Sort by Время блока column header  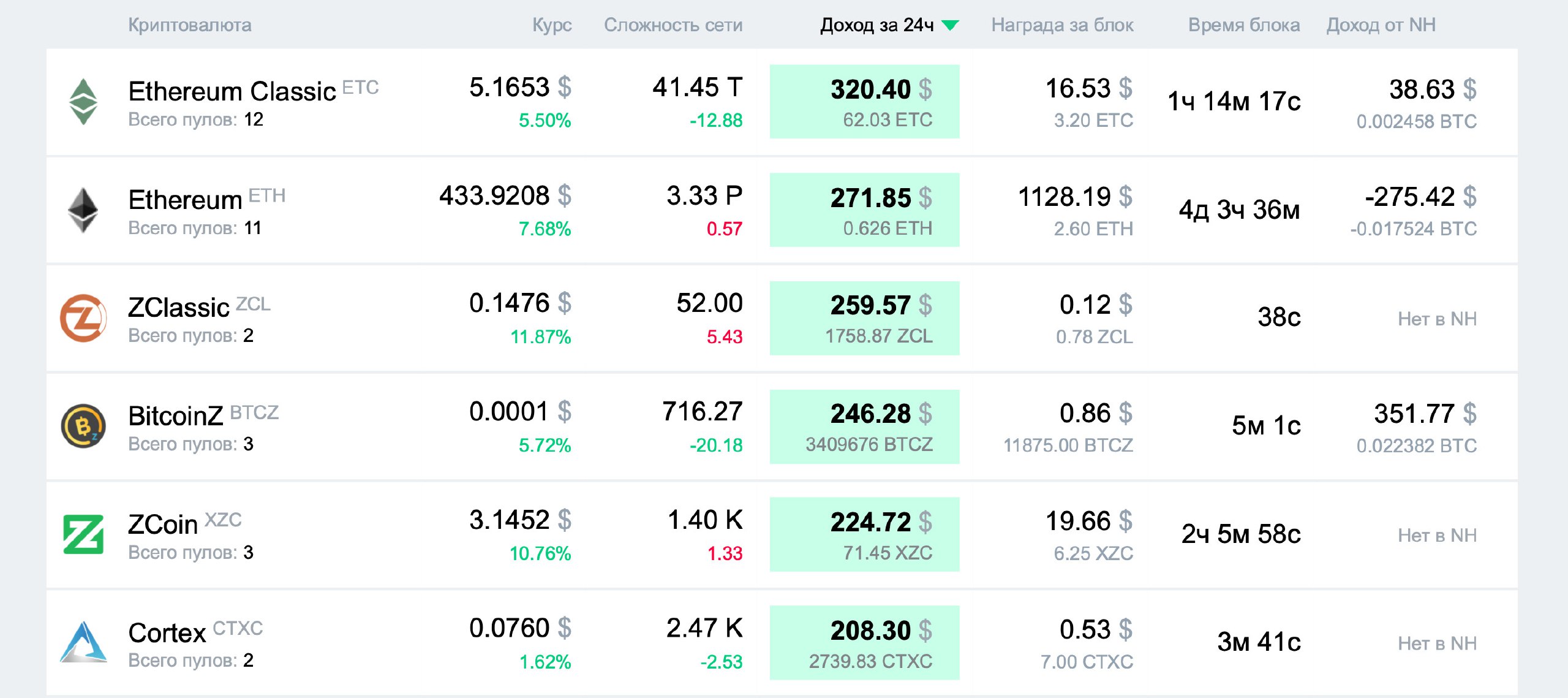[x=1243, y=25]
